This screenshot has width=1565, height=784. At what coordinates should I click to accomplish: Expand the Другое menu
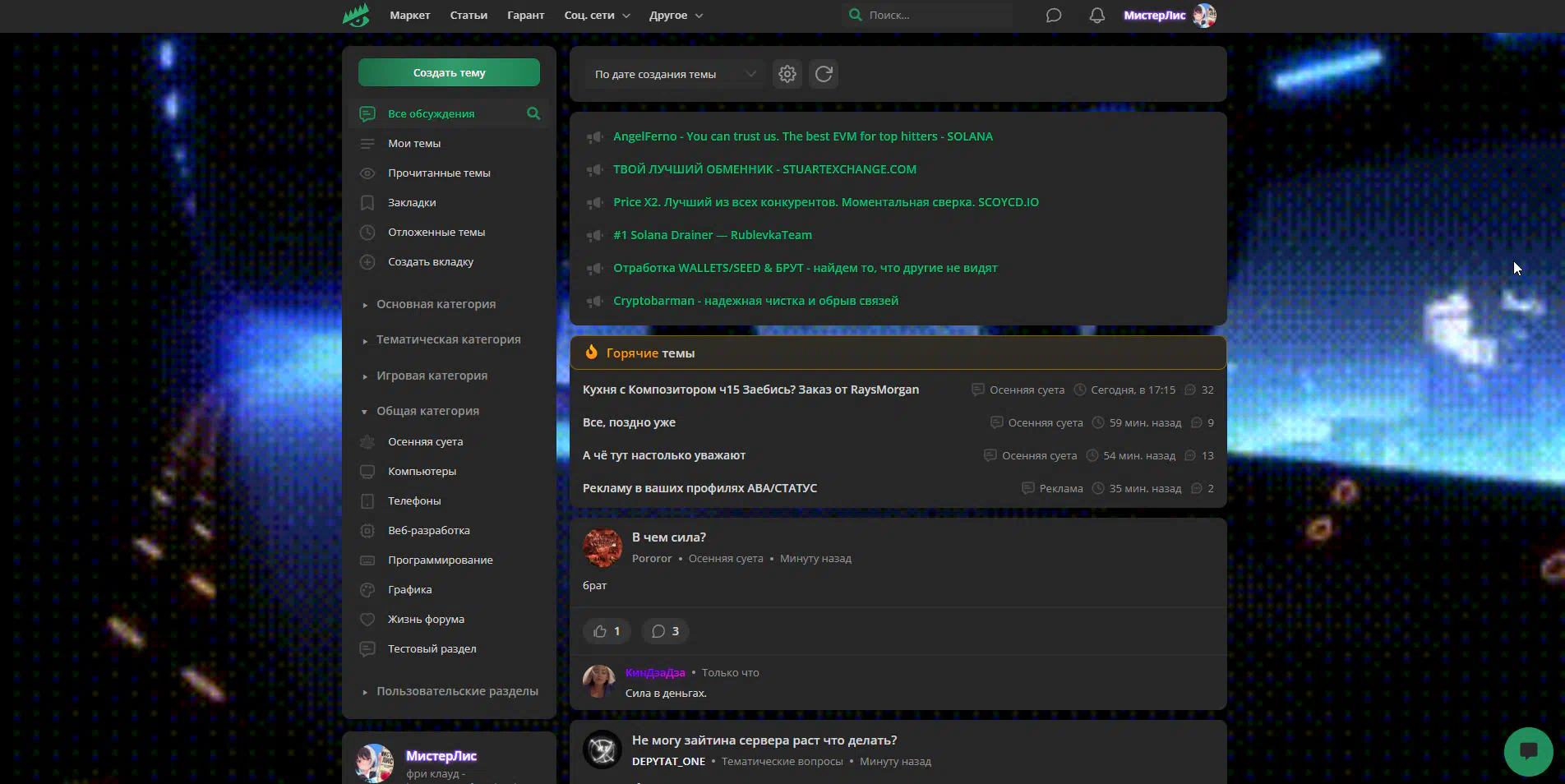676,16
